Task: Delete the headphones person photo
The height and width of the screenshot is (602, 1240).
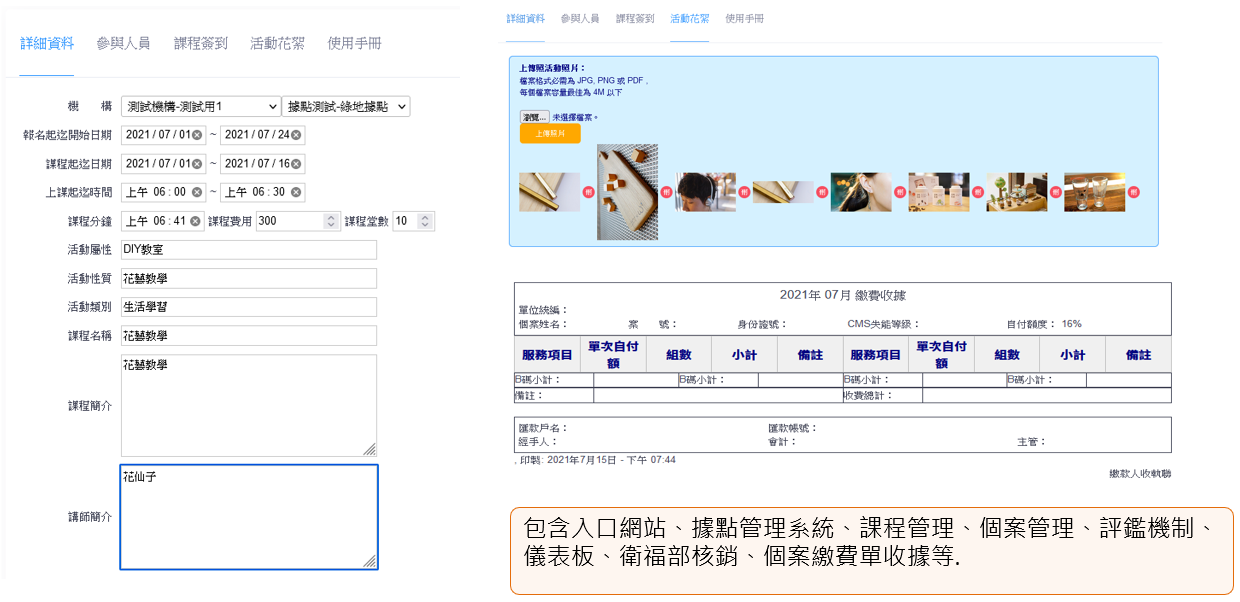Action: coord(744,192)
